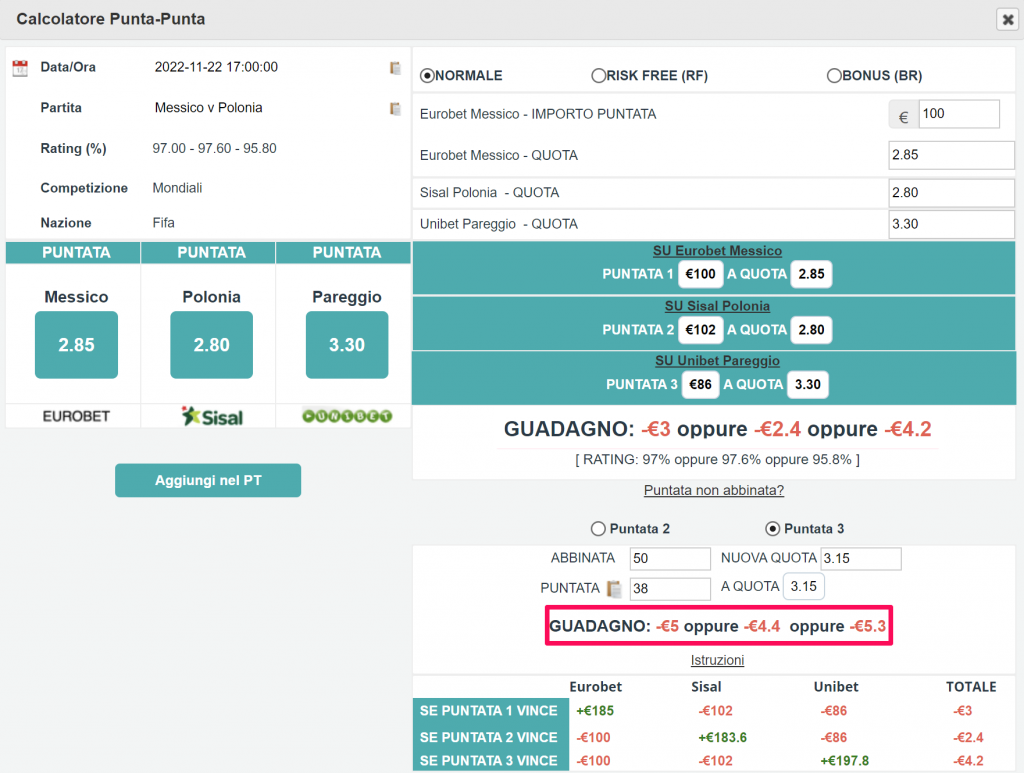Close the Calcolatore Punta-Punta dialog

click(1008, 20)
